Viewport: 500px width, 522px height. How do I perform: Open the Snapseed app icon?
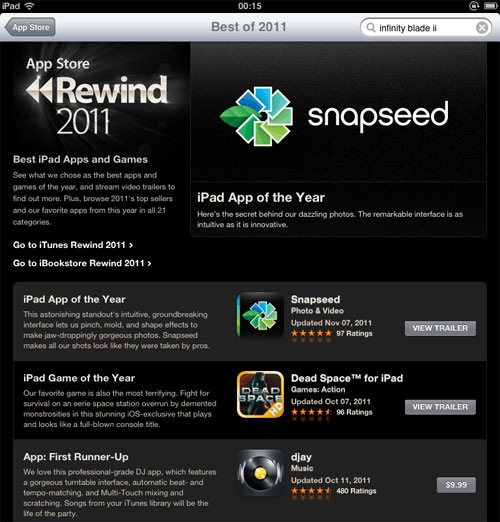[260, 315]
